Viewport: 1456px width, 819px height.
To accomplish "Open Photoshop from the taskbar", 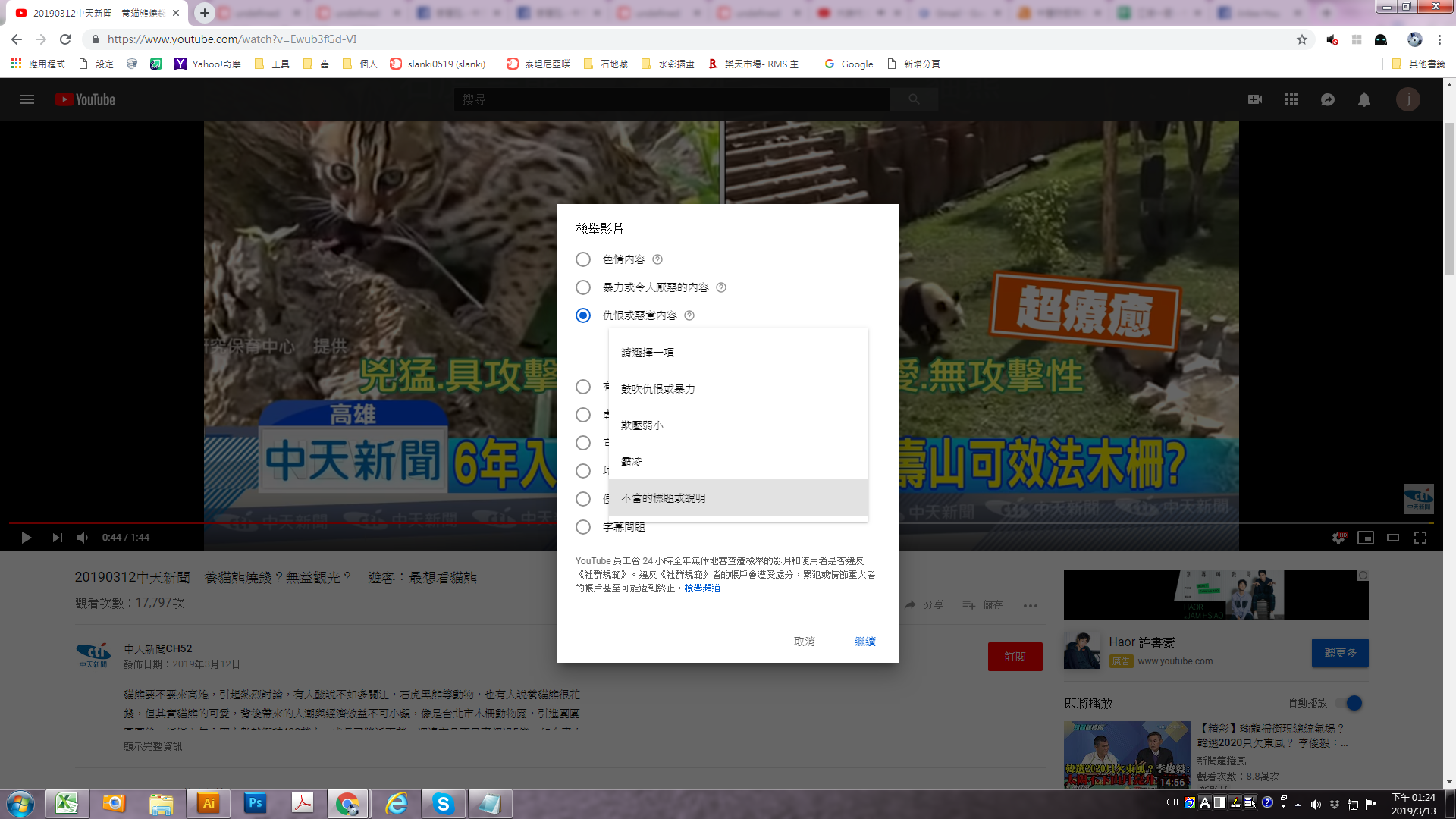I will 256,804.
